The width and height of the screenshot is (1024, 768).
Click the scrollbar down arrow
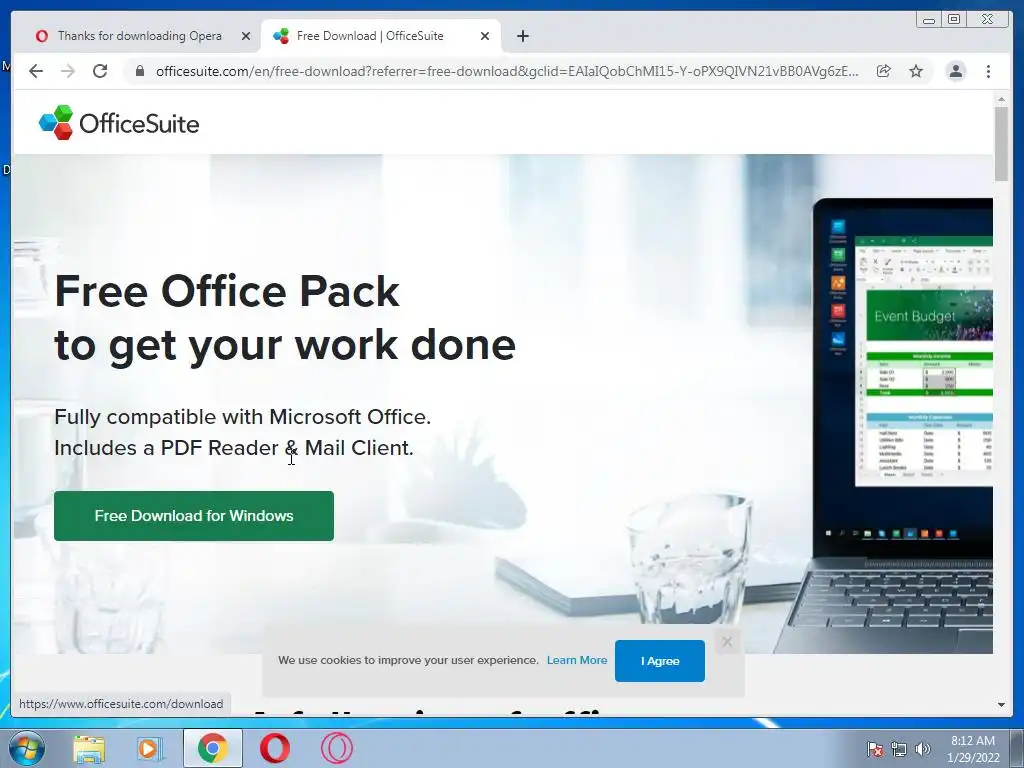coord(1001,705)
